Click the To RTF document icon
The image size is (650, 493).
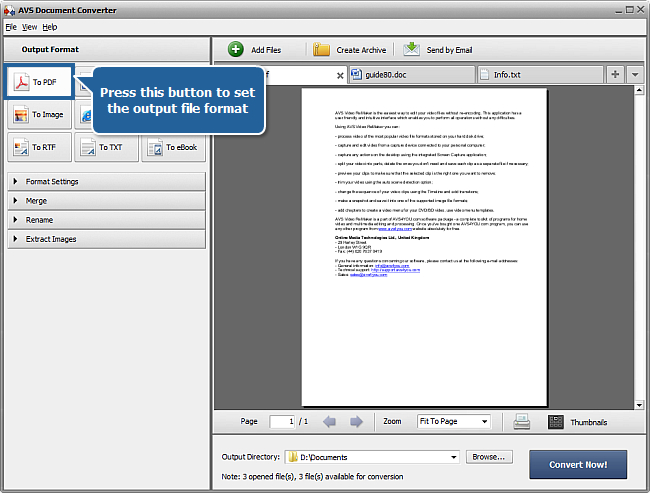click(21, 147)
